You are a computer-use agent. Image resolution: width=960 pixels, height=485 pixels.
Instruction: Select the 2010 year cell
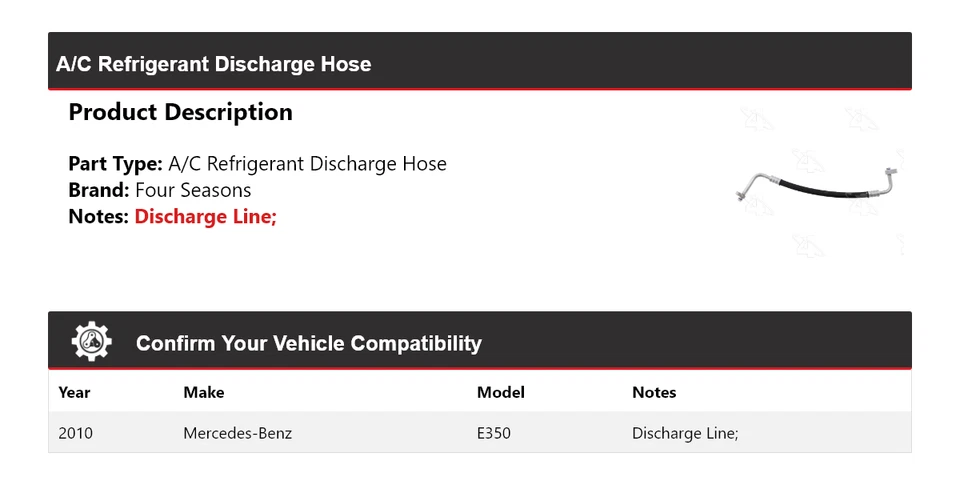coord(76,433)
